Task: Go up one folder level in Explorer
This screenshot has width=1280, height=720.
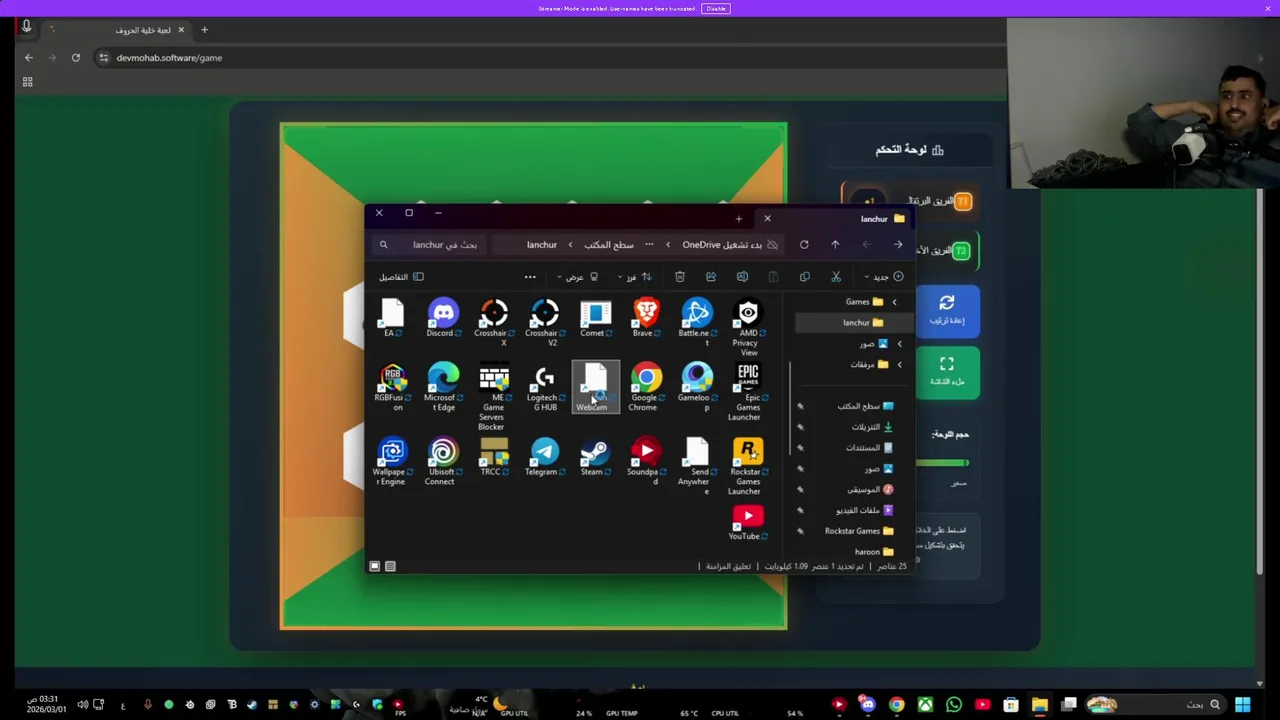Action: [835, 245]
